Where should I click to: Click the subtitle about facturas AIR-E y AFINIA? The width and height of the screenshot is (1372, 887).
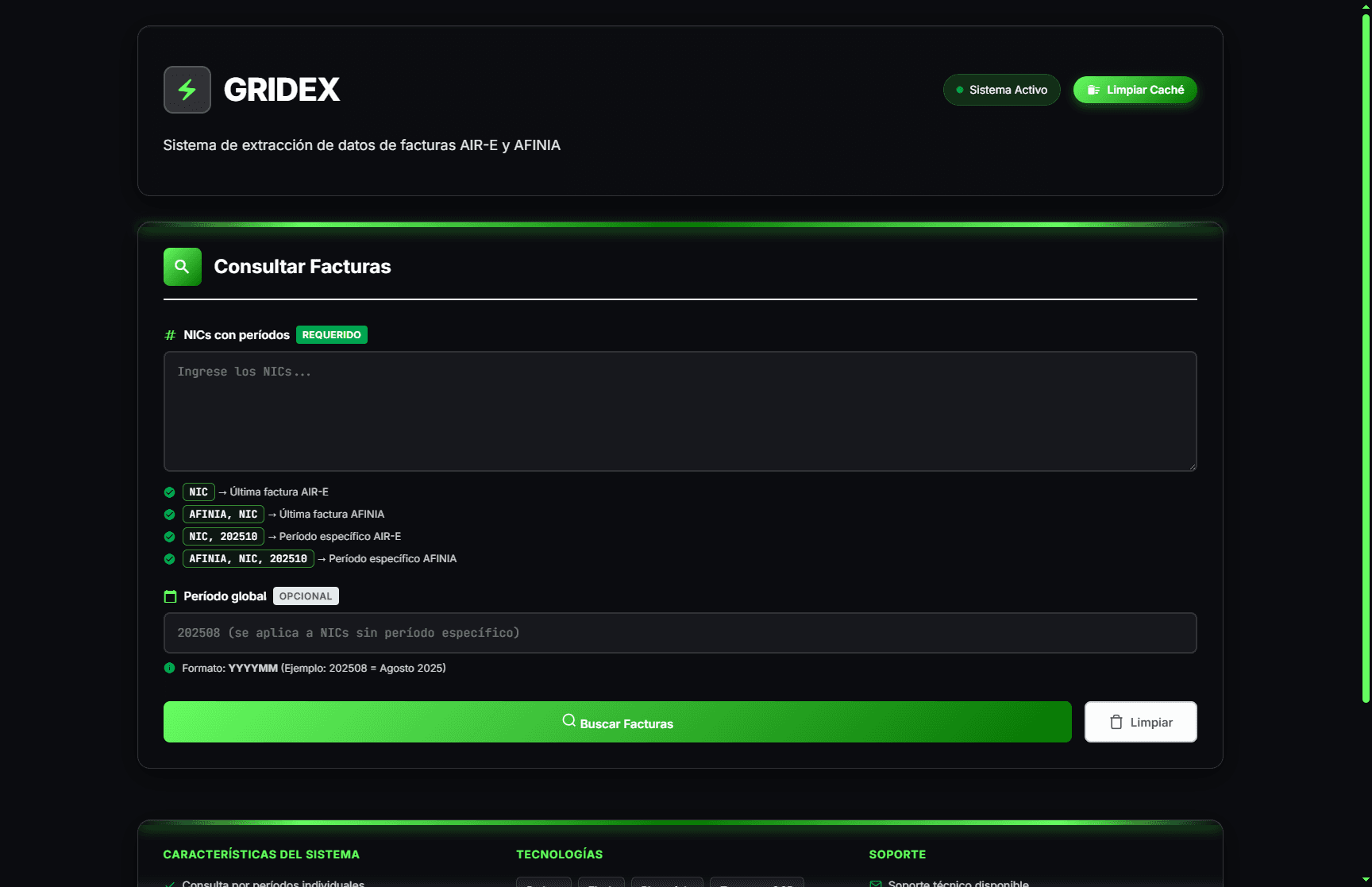(362, 145)
